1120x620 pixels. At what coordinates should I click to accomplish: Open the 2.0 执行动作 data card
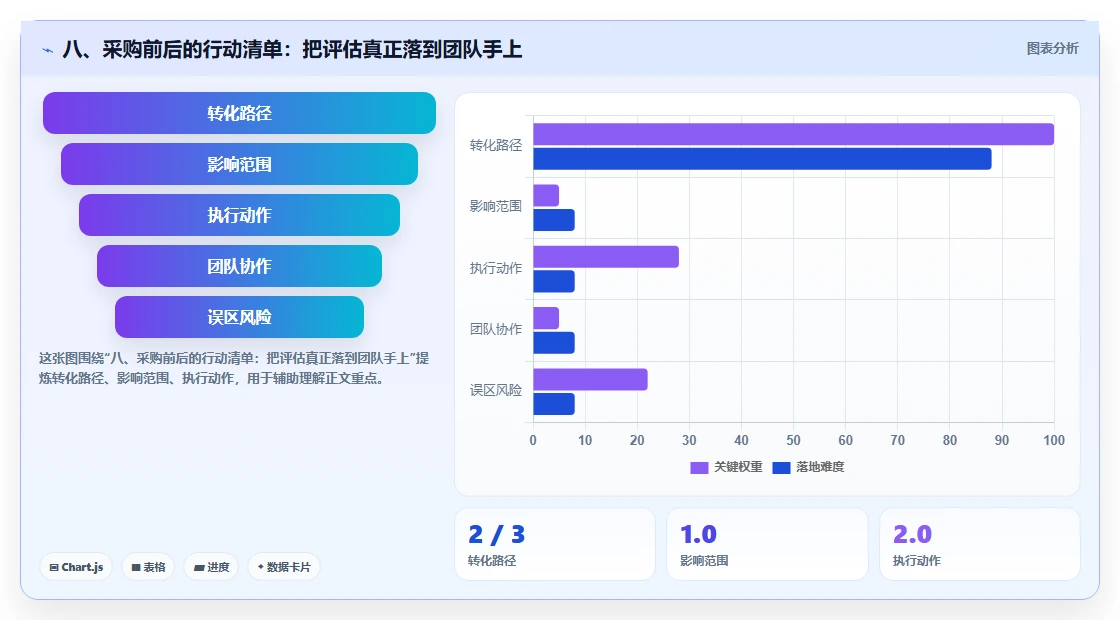click(x=980, y=544)
